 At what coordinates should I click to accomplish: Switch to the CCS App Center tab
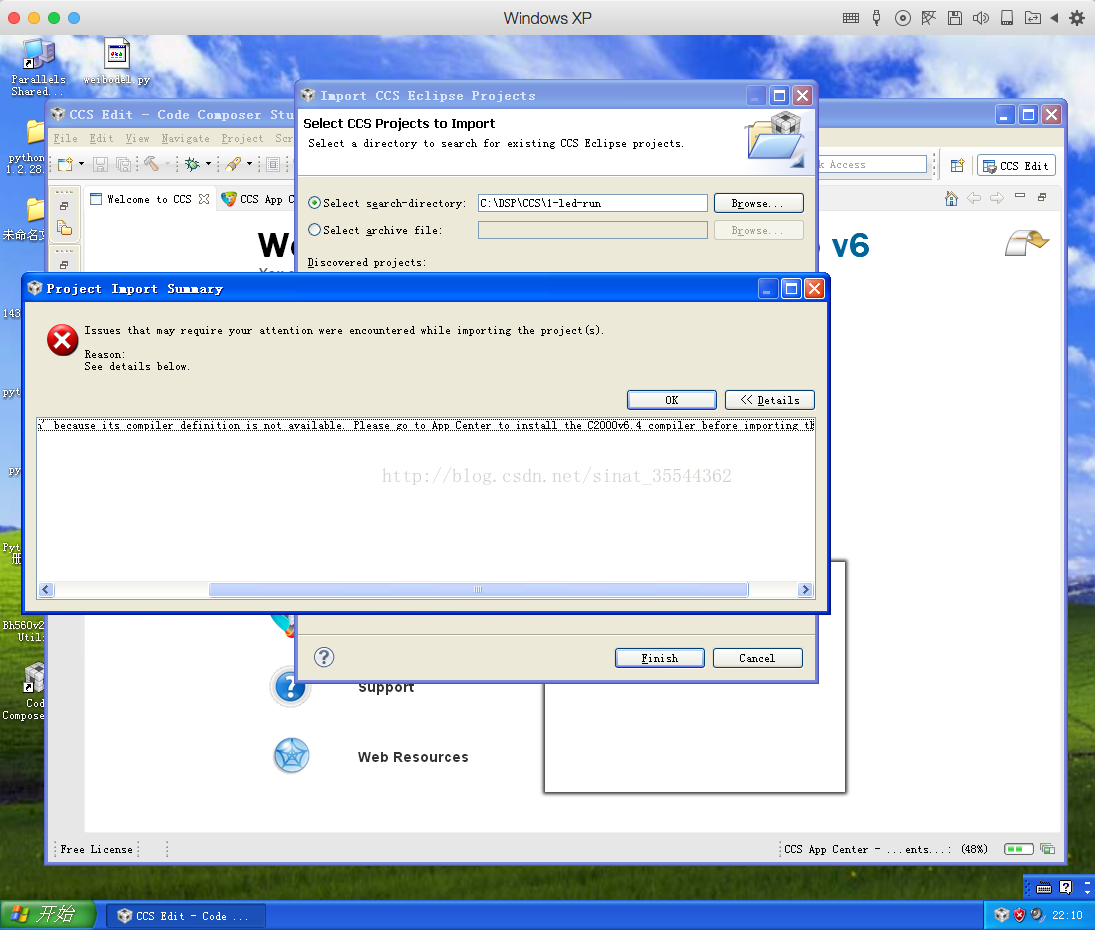(x=258, y=199)
